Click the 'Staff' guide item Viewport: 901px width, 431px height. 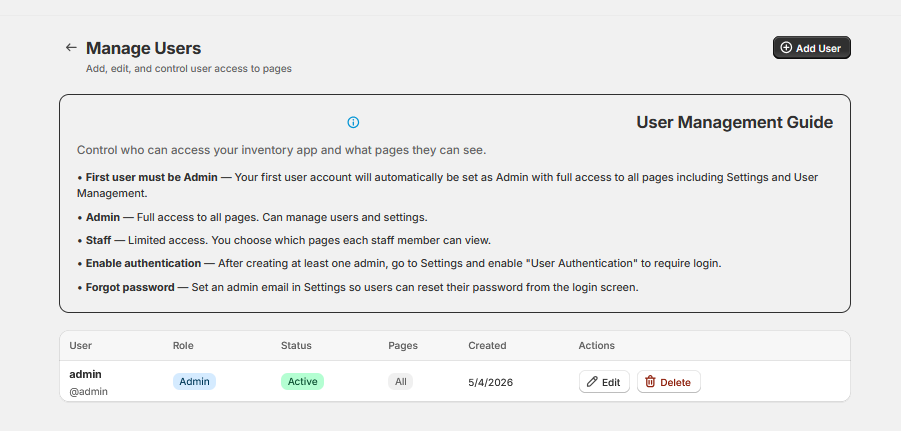click(x=284, y=240)
